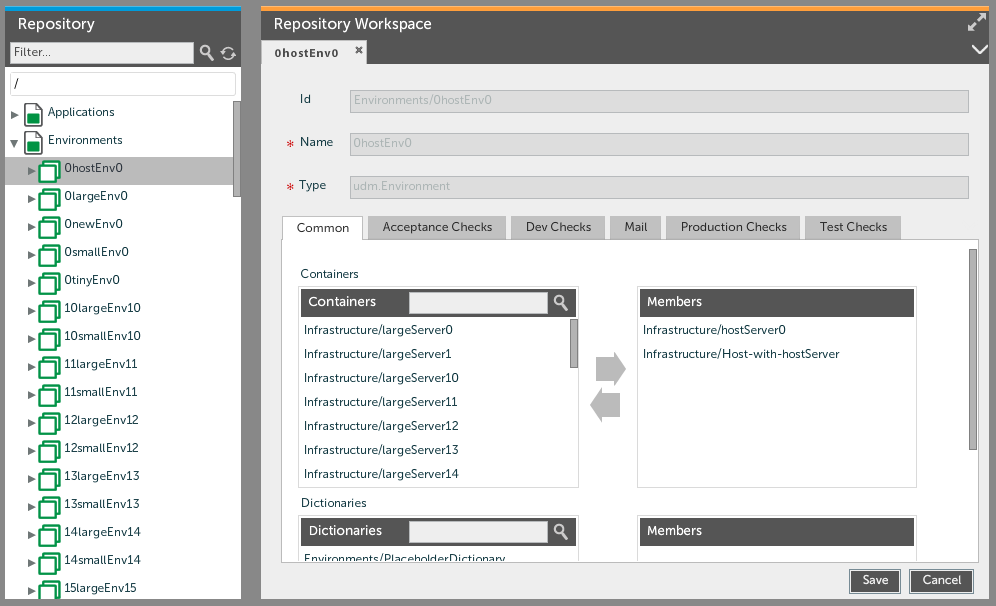Screen dimensions: 996x606
Task: Open the workspace tabs dropdown chevron
Action: [x=978, y=49]
